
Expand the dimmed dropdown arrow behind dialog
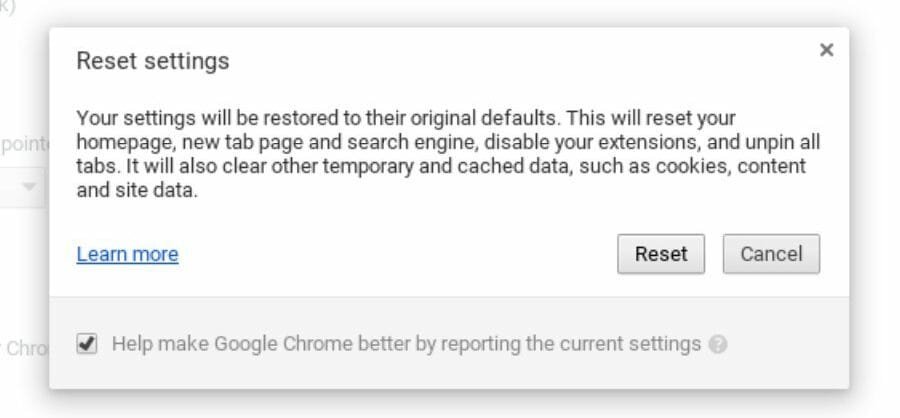[x=28, y=187]
